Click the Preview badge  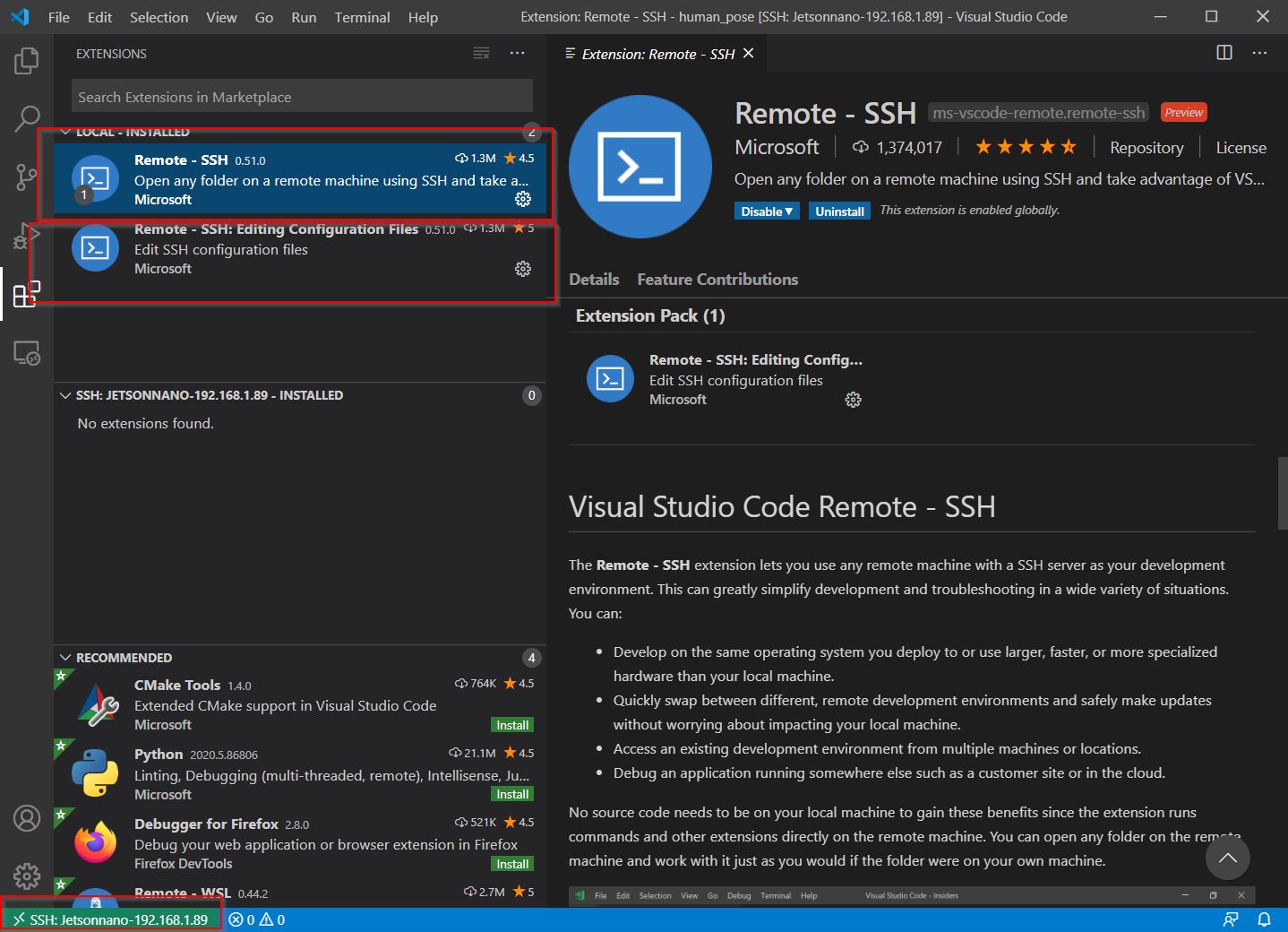1184,112
